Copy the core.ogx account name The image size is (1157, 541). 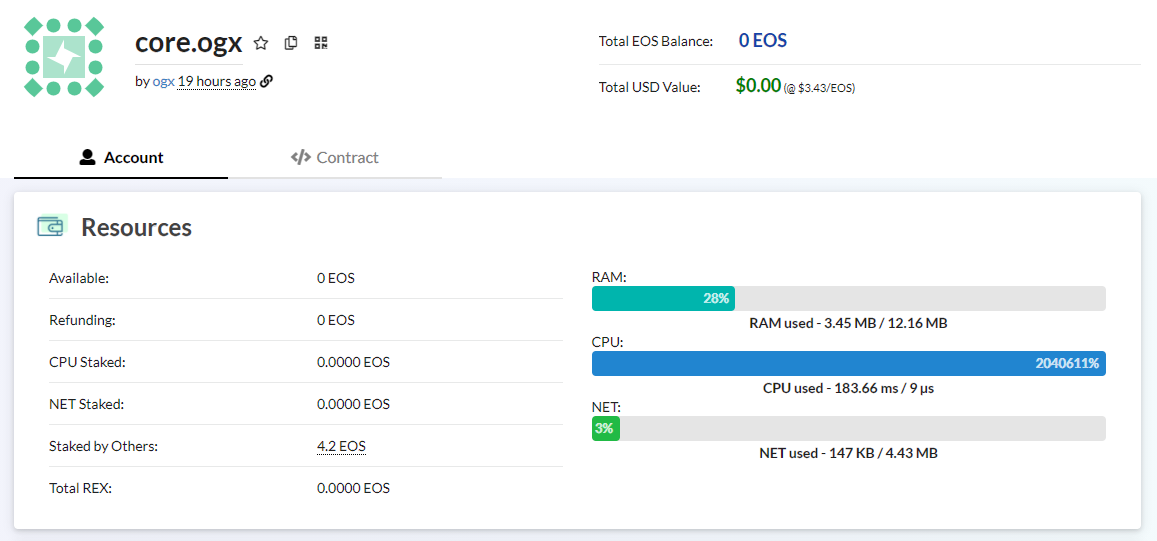291,43
